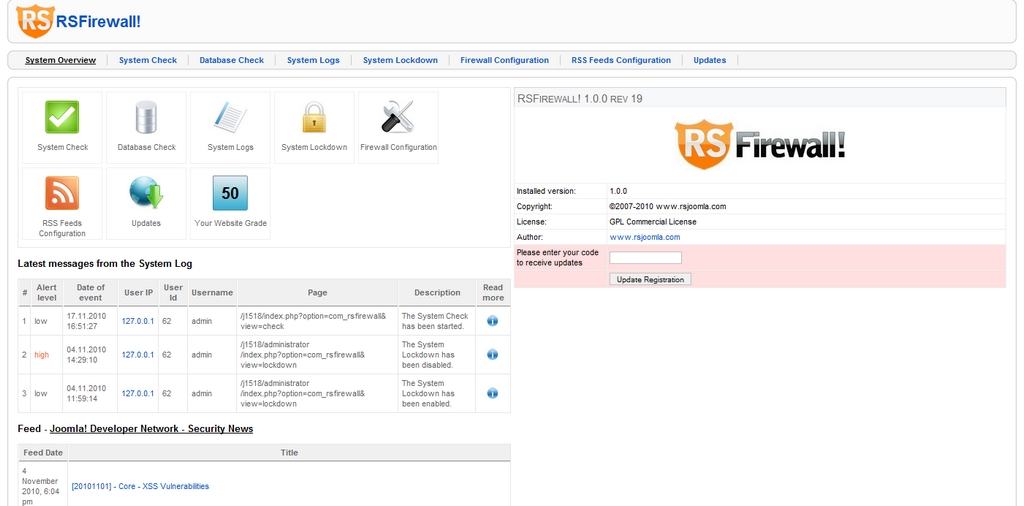Click the 'Description' column header
Screen dimensions: 1024x506
pos(437,293)
